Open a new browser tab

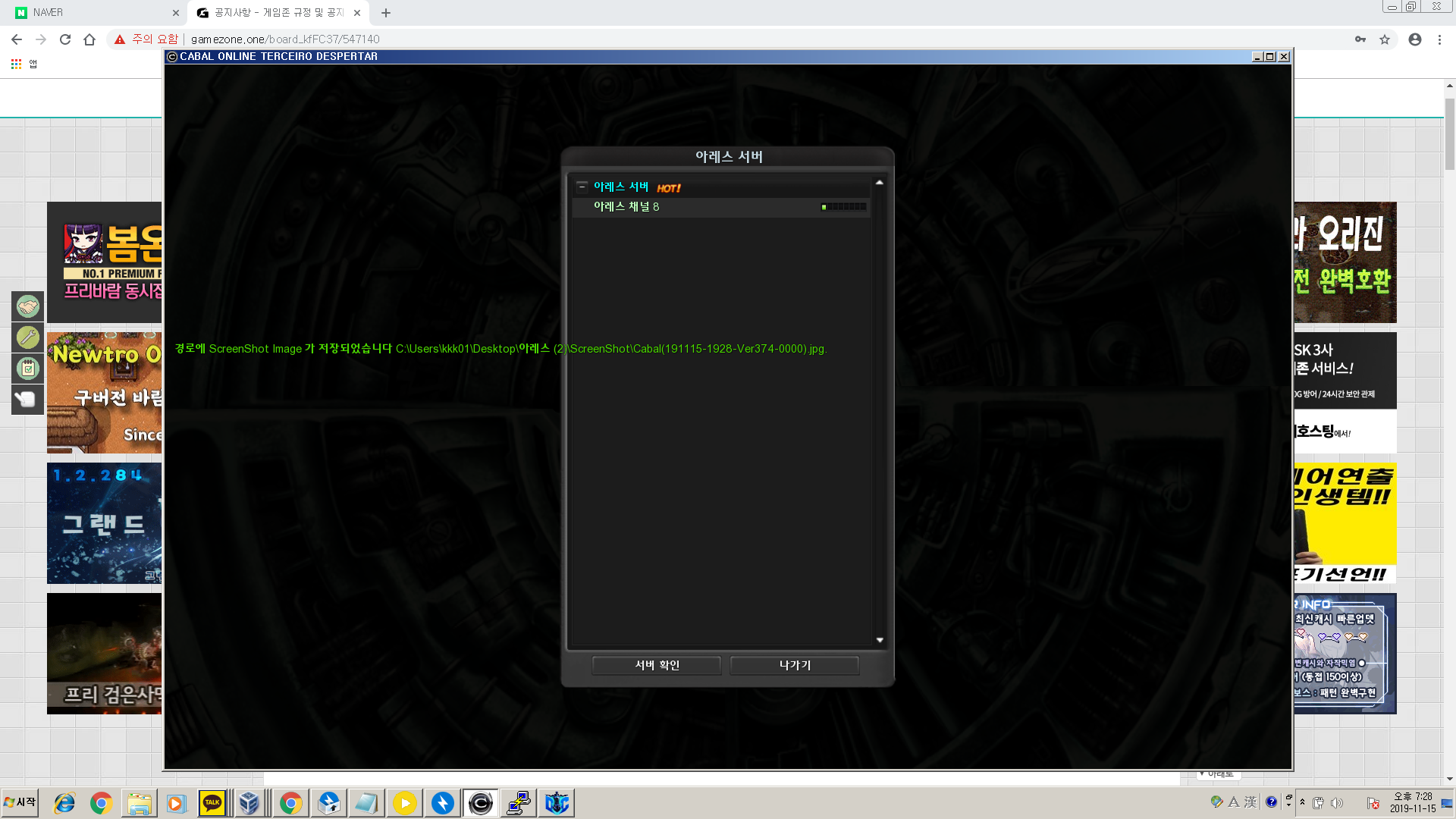(x=386, y=13)
